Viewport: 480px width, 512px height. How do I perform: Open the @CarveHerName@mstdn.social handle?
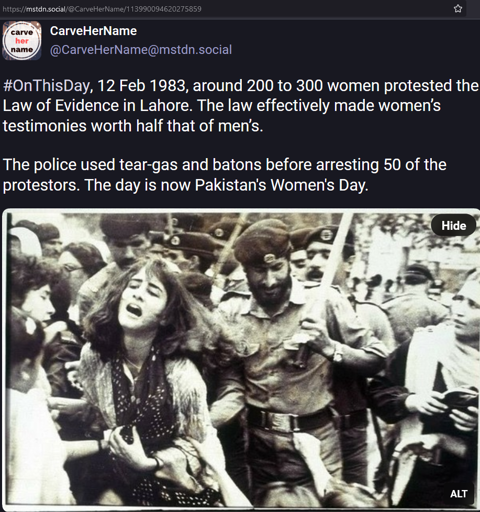(141, 50)
